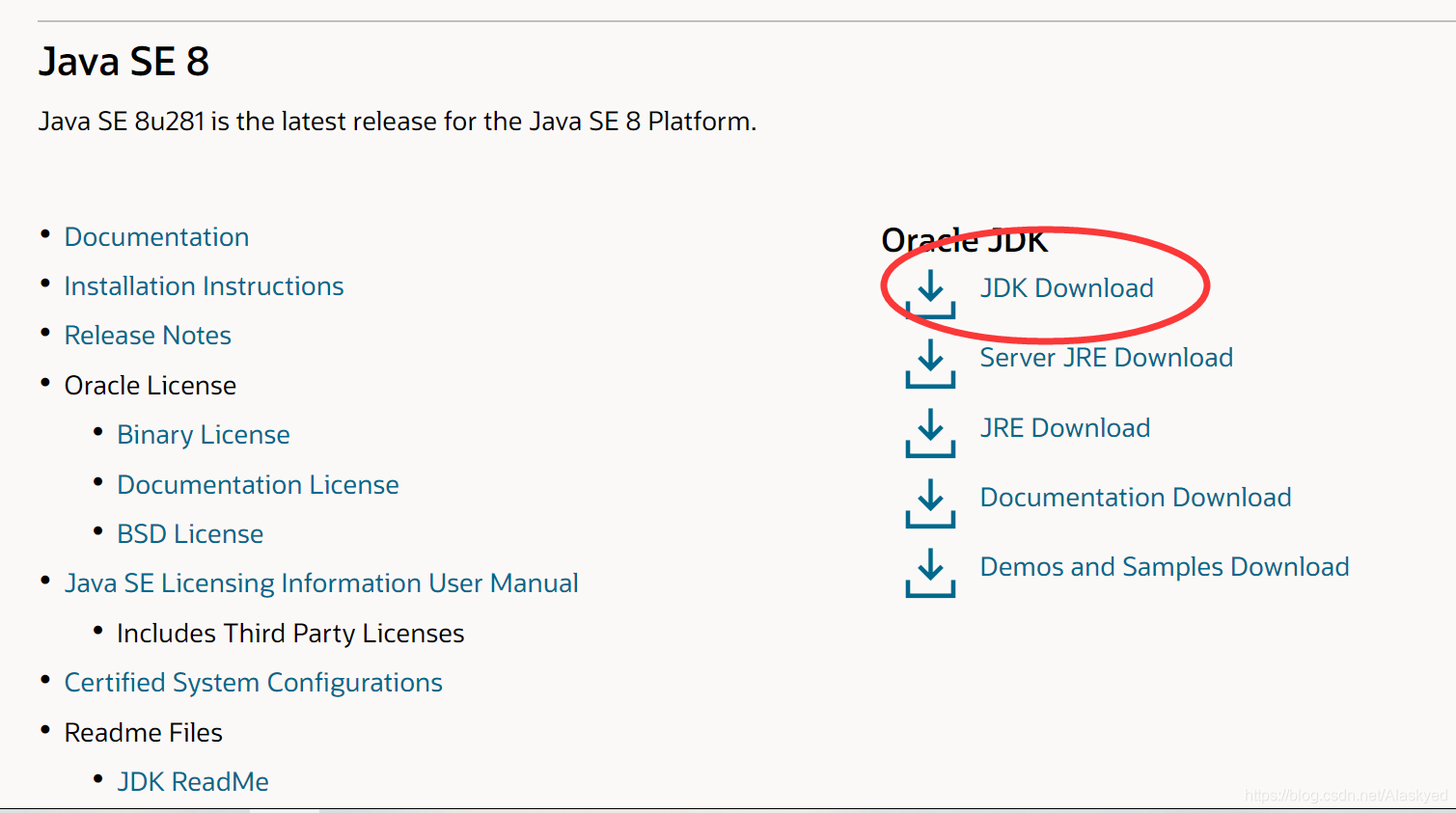The height and width of the screenshot is (813, 1456).
Task: Open the Documentation Download link
Action: pos(1135,498)
